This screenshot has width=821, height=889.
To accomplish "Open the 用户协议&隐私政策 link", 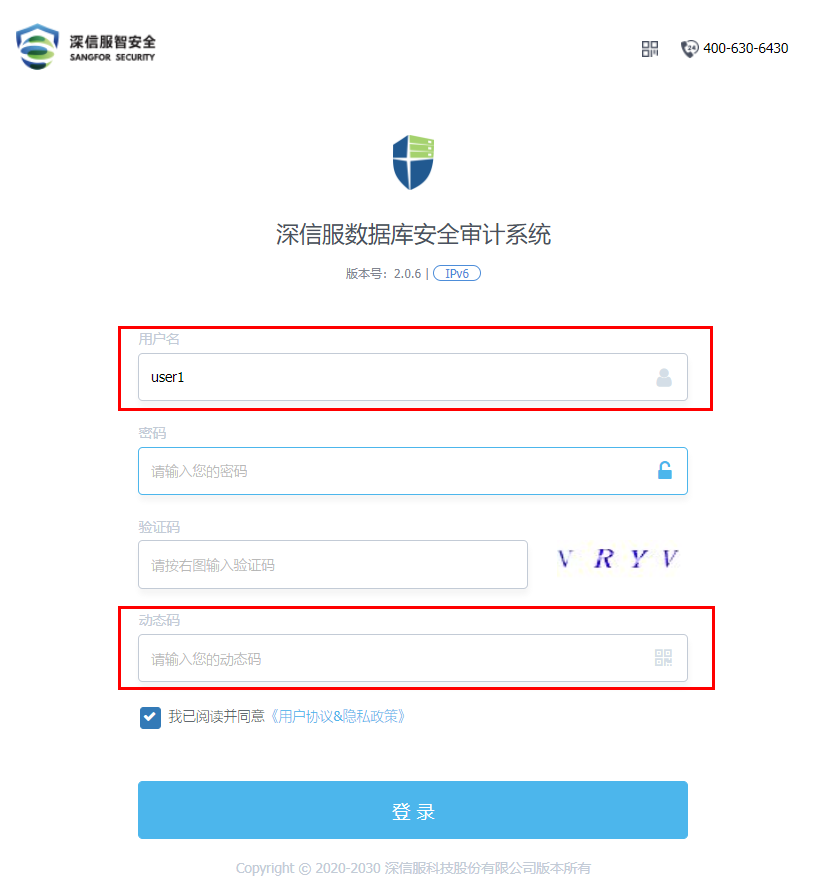I will coord(338,717).
